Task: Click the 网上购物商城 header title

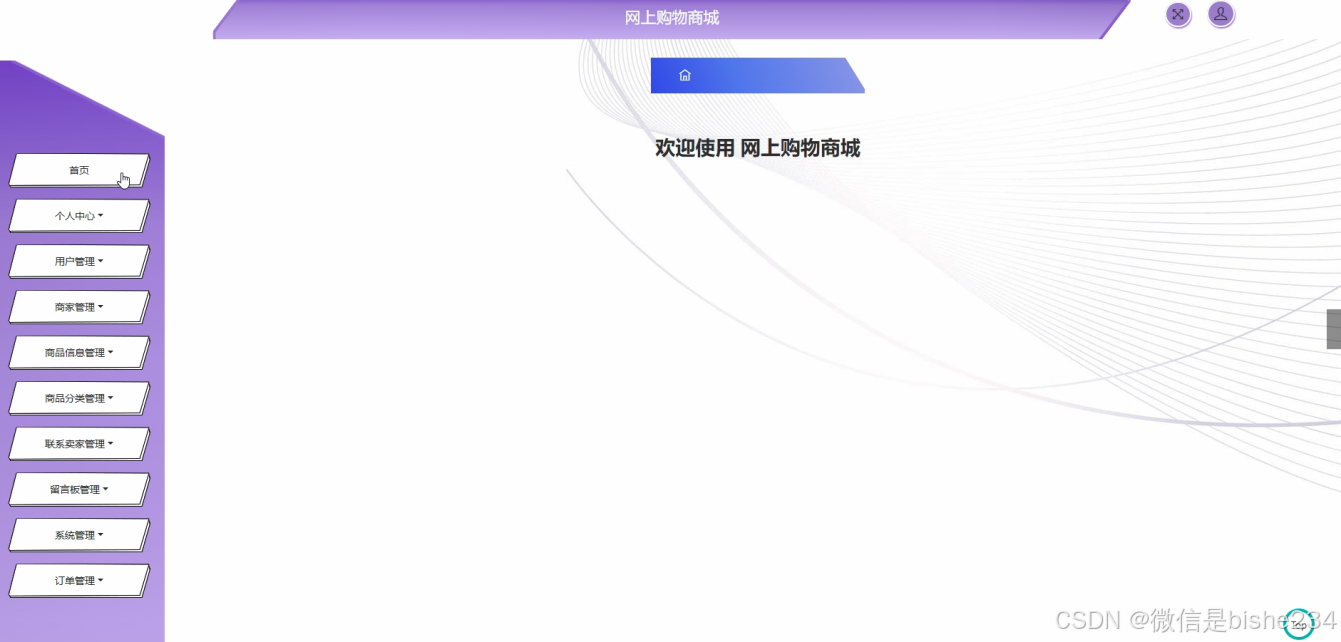Action: tap(672, 18)
